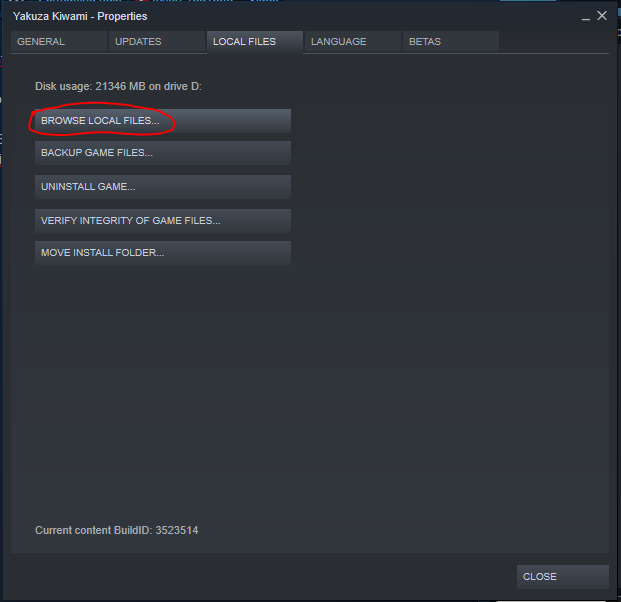Select the Local Files tab
Image resolution: width=621 pixels, height=602 pixels.
pyautogui.click(x=255, y=42)
